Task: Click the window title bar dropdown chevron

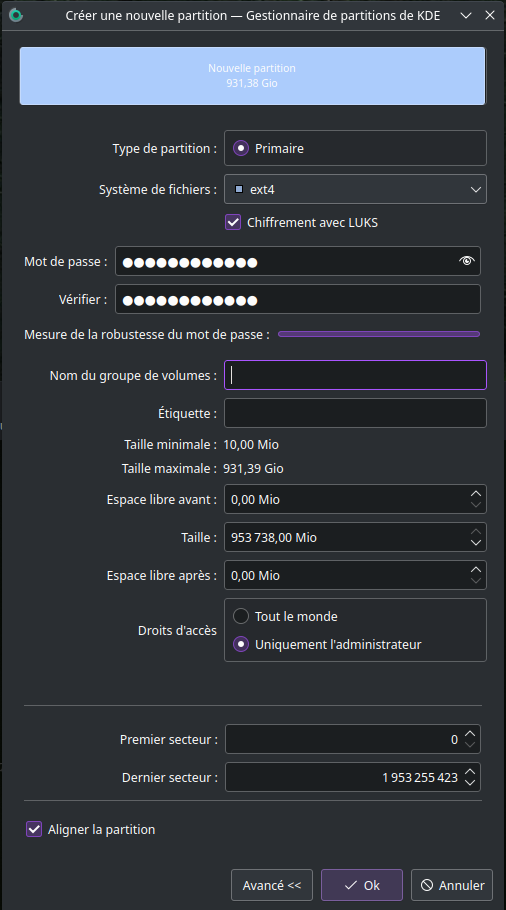Action: [465, 16]
